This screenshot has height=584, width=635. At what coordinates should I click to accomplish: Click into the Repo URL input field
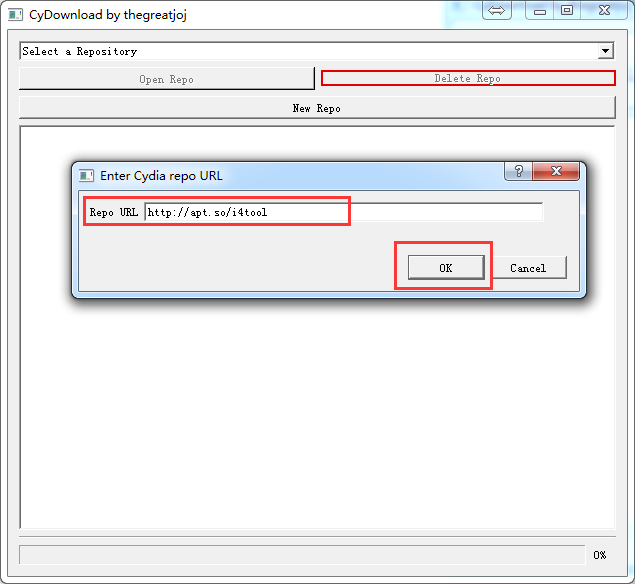[x=343, y=212]
